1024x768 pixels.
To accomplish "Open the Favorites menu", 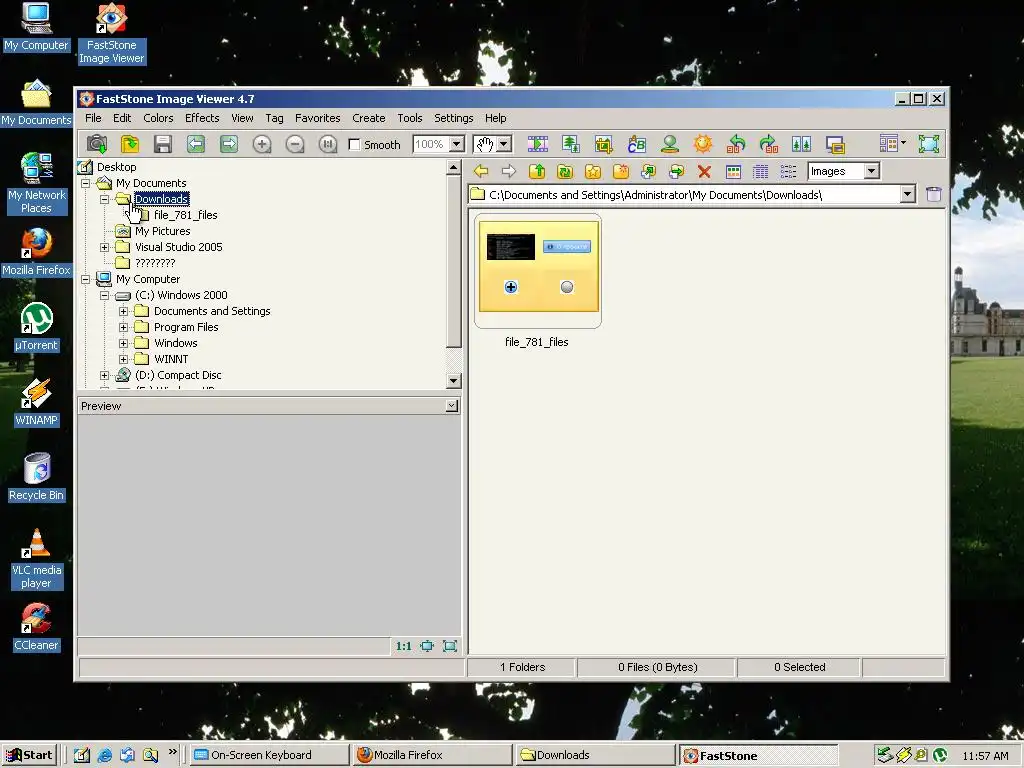I will [x=317, y=118].
